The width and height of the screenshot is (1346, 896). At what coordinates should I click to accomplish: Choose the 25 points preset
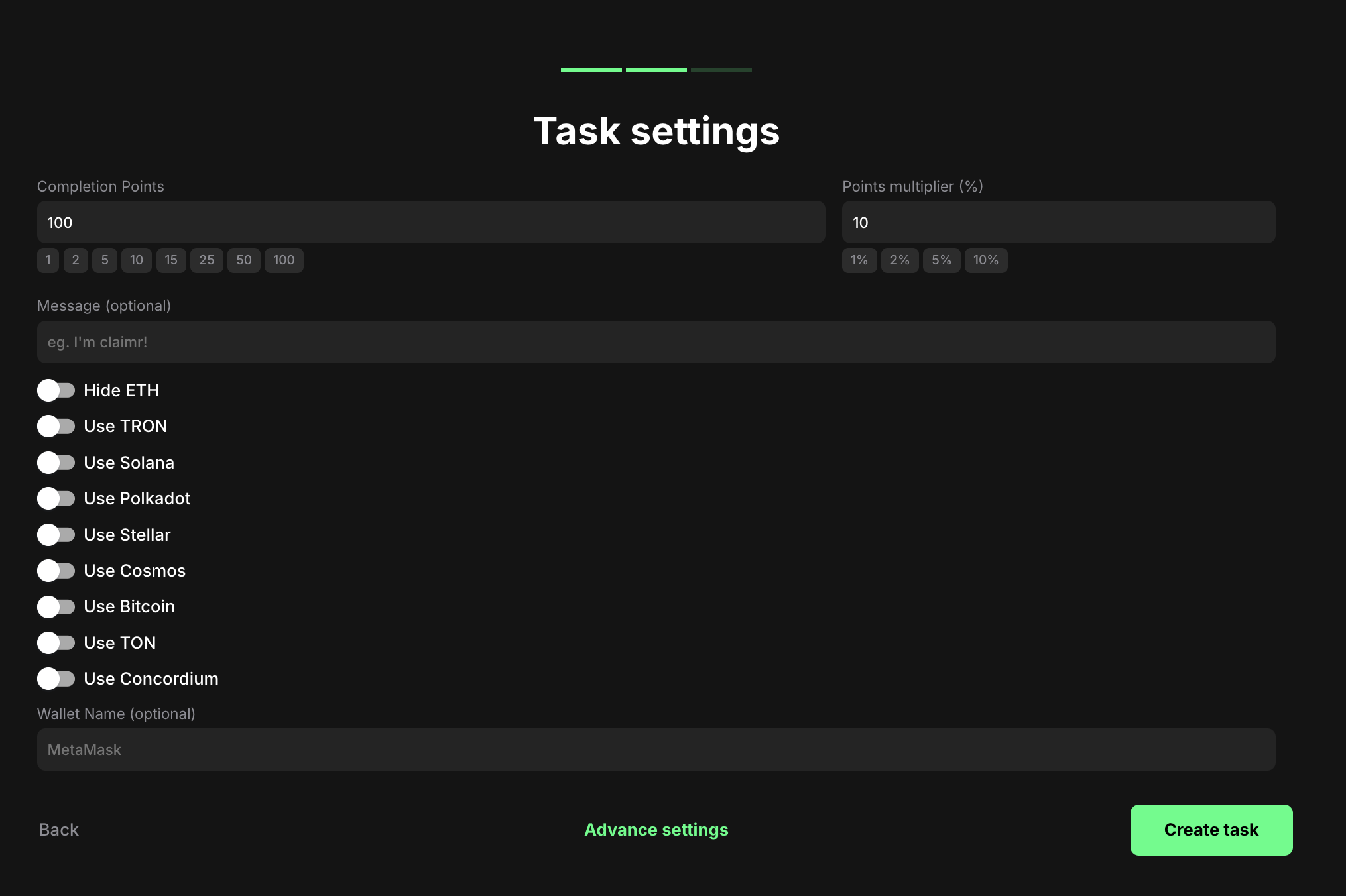[x=207, y=260]
